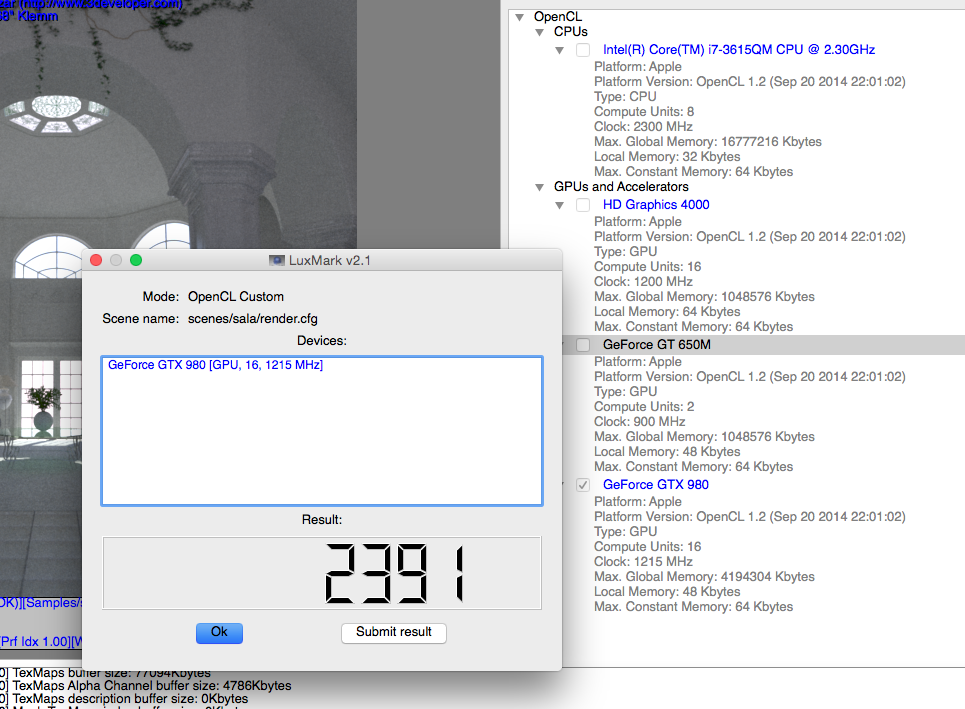Image resolution: width=965 pixels, height=709 pixels.
Task: Click the GPUs and Accelerators label
Action: point(621,186)
